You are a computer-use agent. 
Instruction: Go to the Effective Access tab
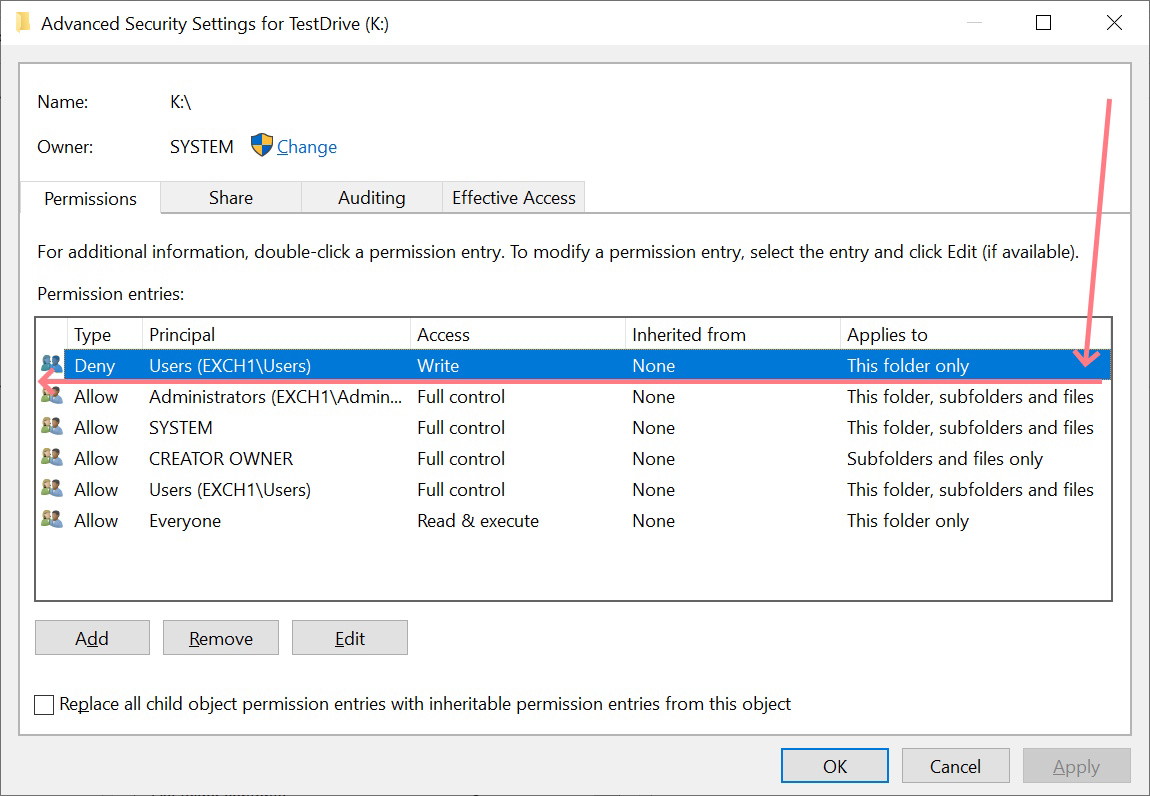pyautogui.click(x=513, y=198)
